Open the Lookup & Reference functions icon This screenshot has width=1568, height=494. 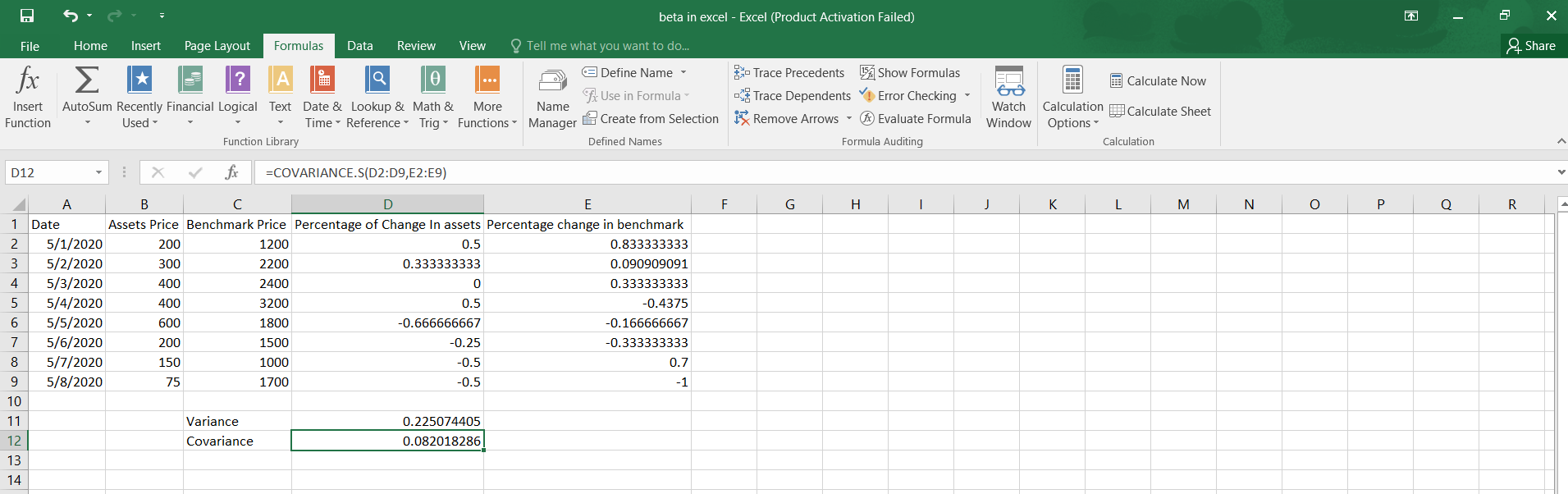377,80
